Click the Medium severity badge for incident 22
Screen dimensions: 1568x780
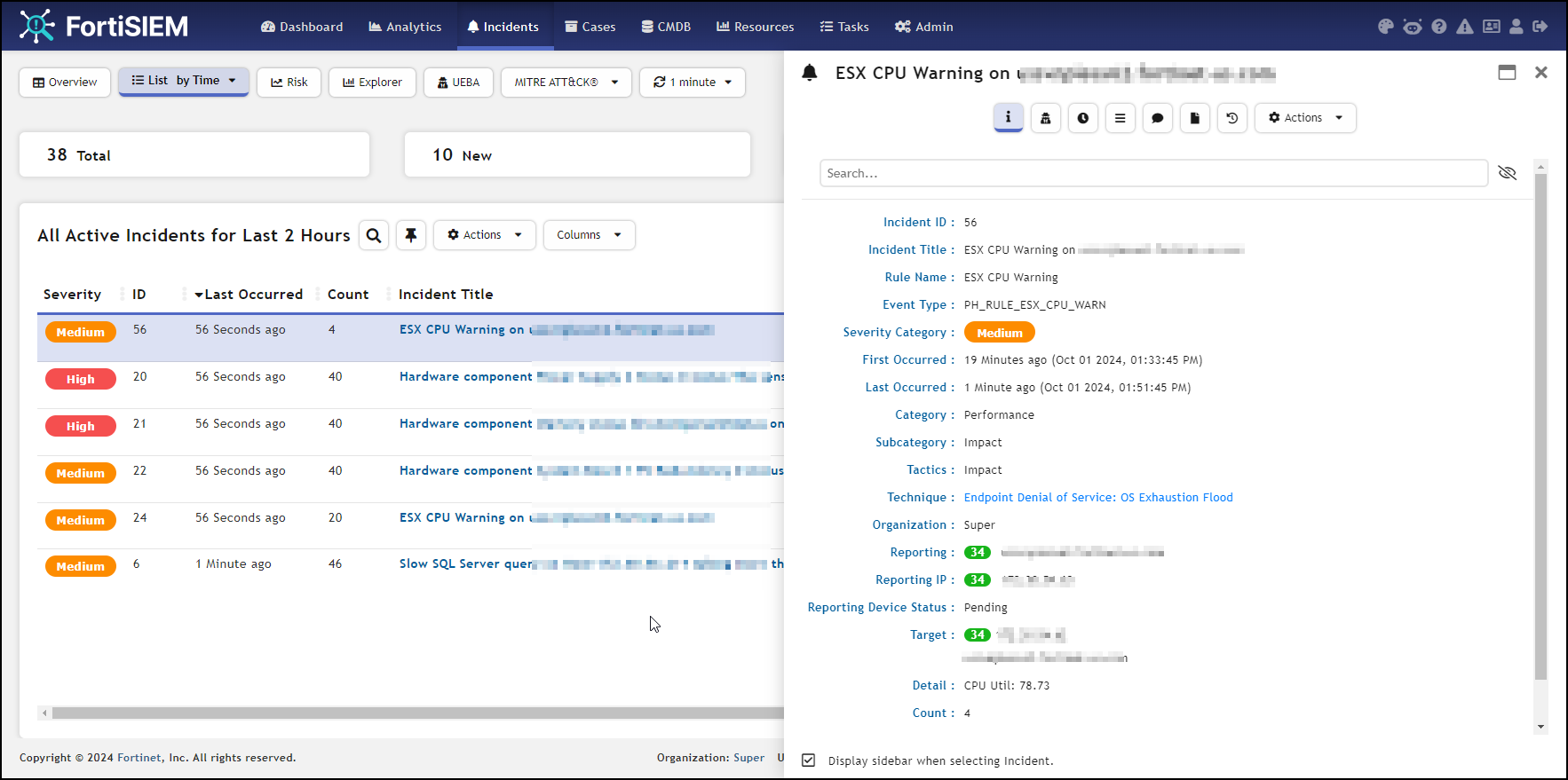click(x=81, y=473)
